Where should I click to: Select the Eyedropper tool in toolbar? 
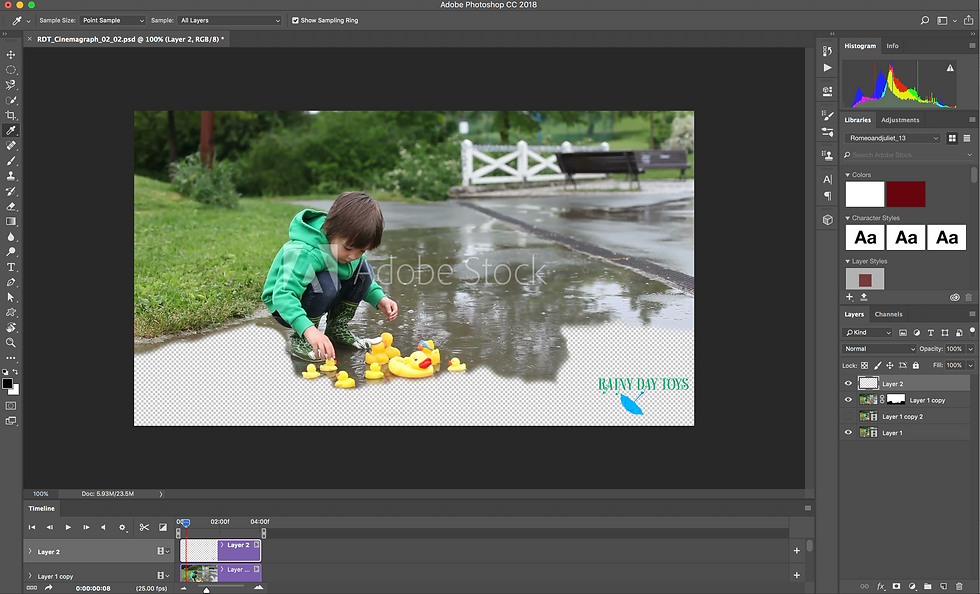pos(11,130)
